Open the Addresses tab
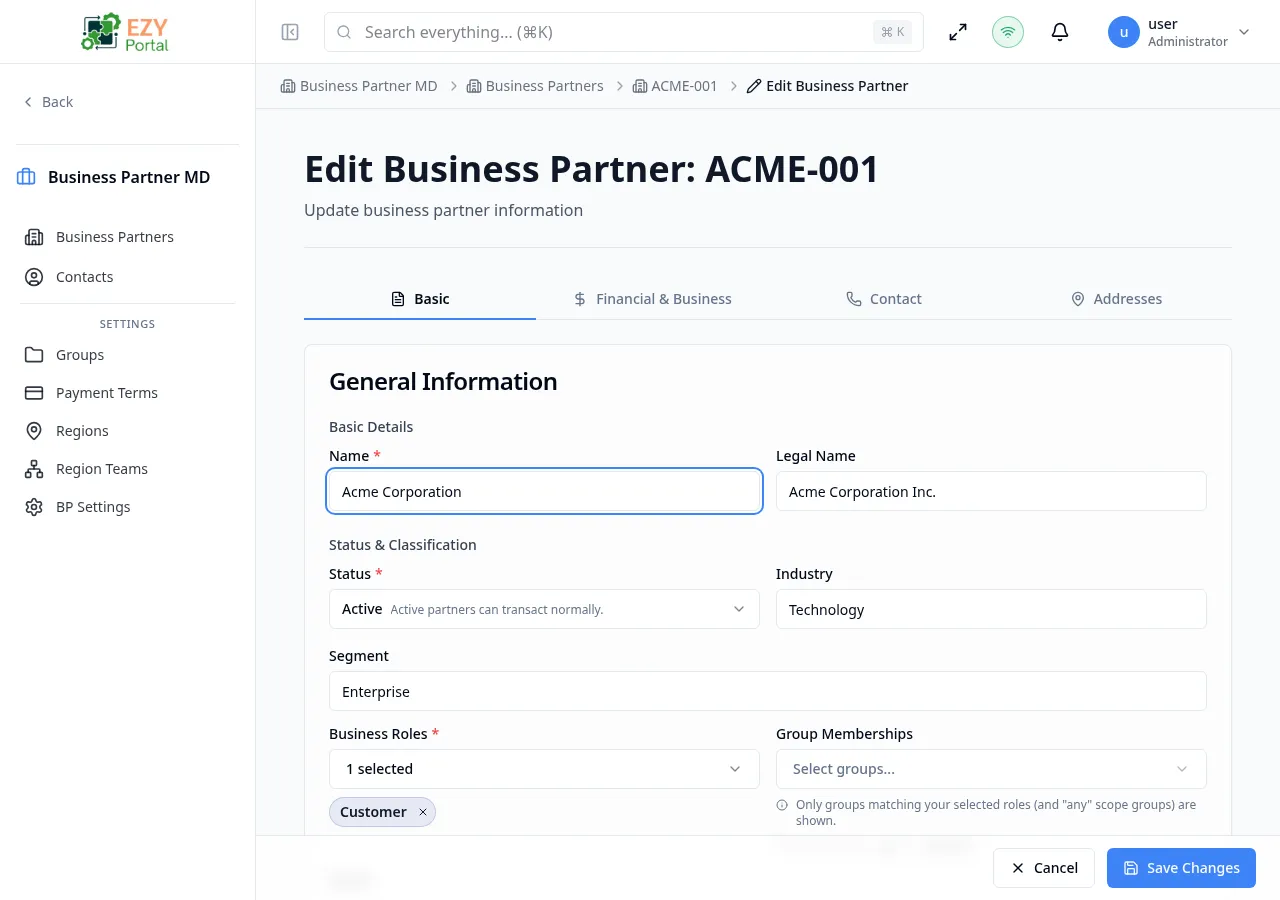The width and height of the screenshot is (1280, 900). pyautogui.click(x=1116, y=298)
